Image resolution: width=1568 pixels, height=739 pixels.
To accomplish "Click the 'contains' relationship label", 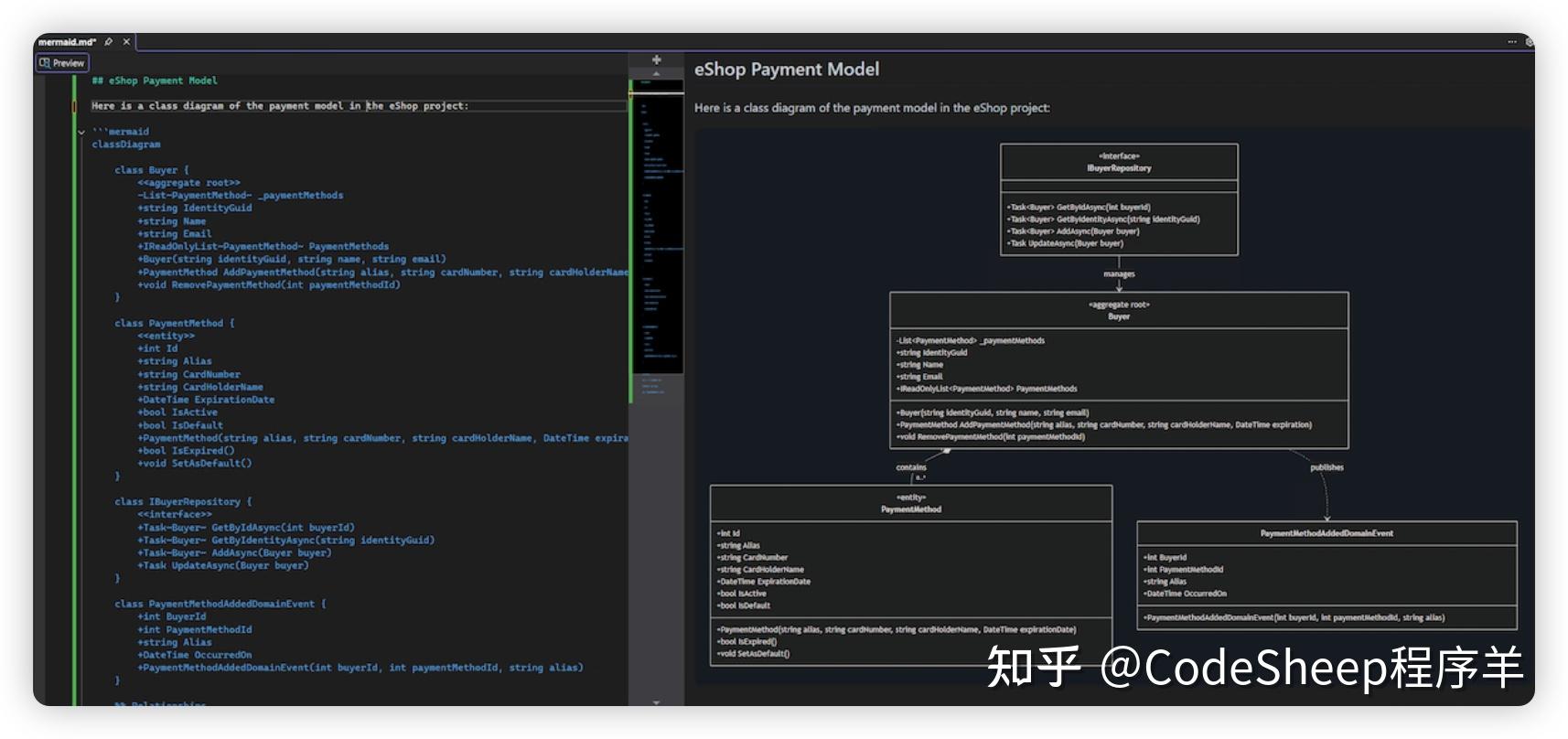I will (x=911, y=467).
